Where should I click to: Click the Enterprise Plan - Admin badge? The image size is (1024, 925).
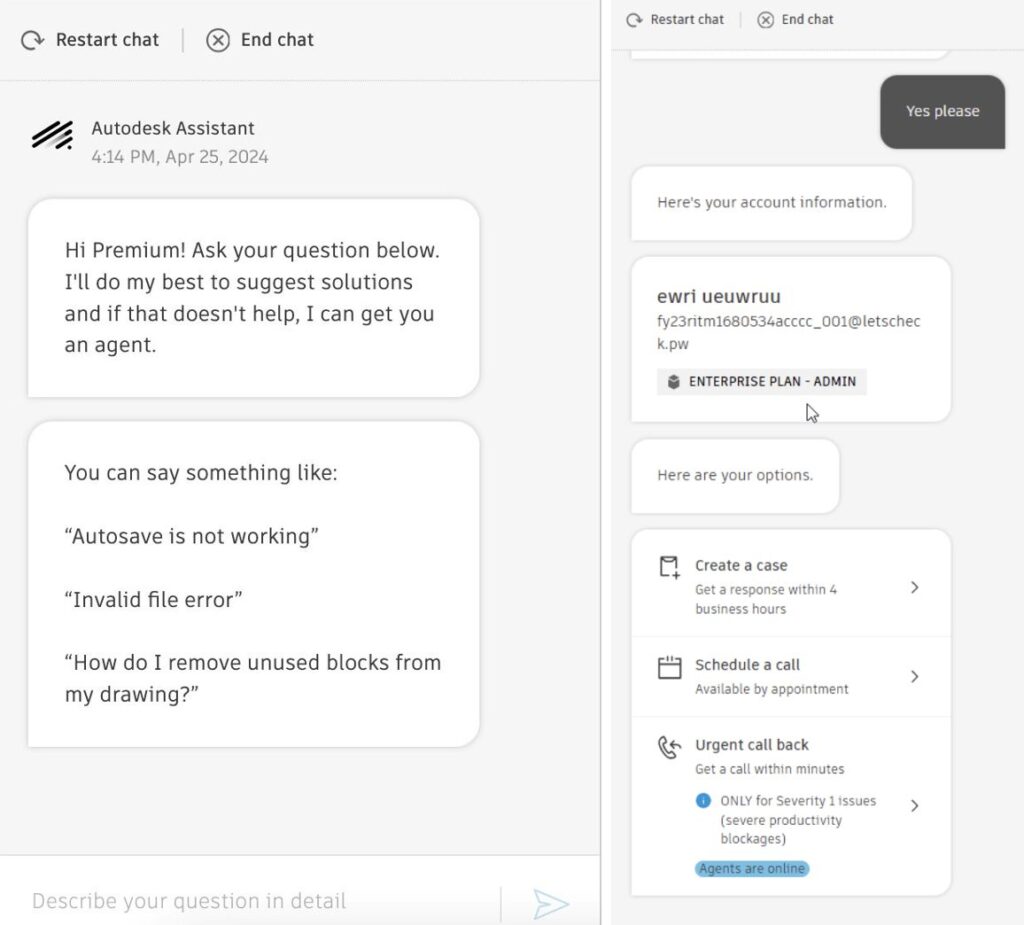point(762,382)
